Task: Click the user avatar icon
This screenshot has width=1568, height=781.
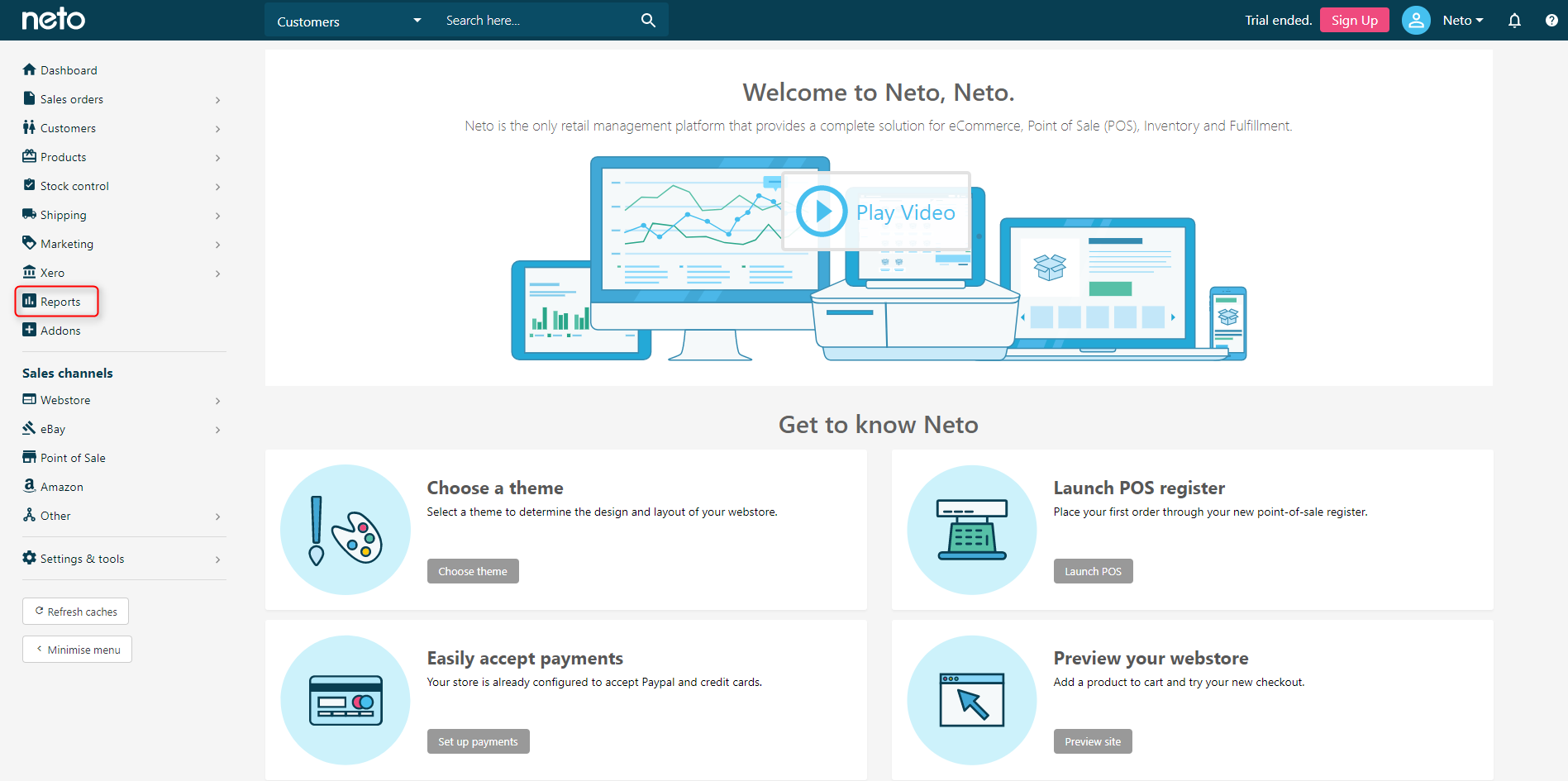Action: 1416,21
